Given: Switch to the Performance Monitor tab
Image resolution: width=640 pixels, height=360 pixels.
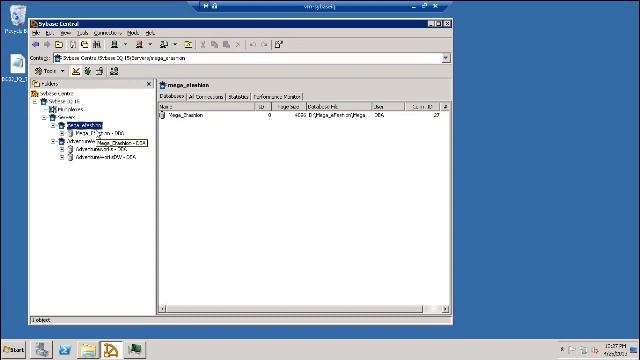Looking at the screenshot, I should pos(277,97).
